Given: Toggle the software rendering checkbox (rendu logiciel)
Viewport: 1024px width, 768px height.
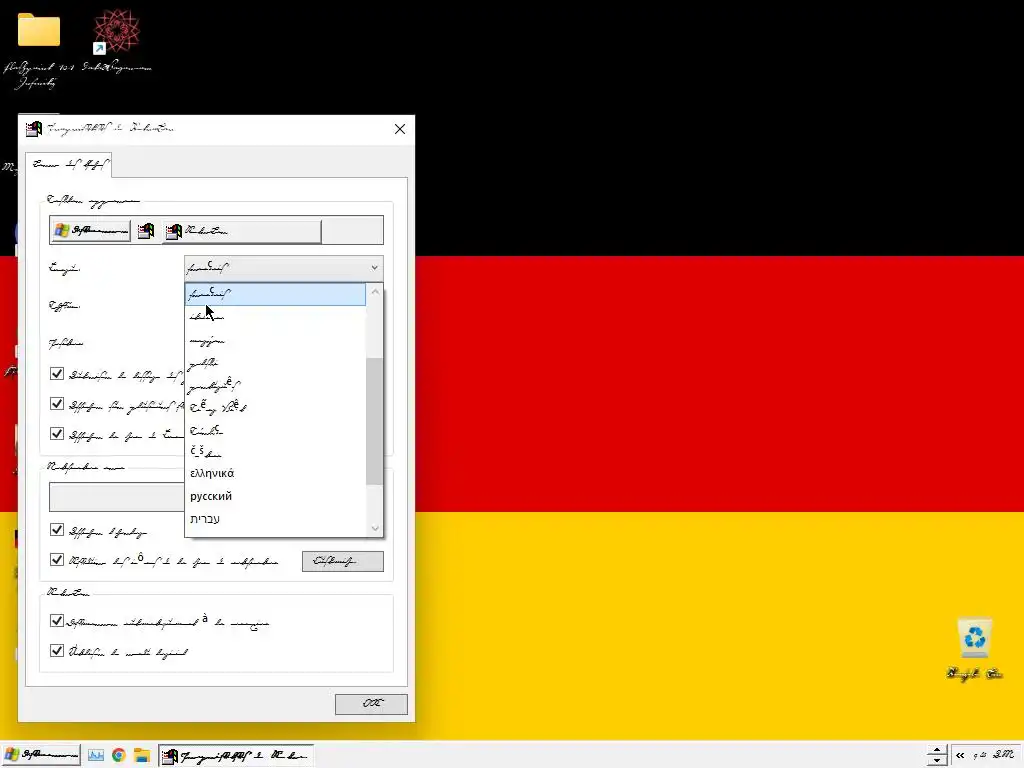Looking at the screenshot, I should click(57, 650).
